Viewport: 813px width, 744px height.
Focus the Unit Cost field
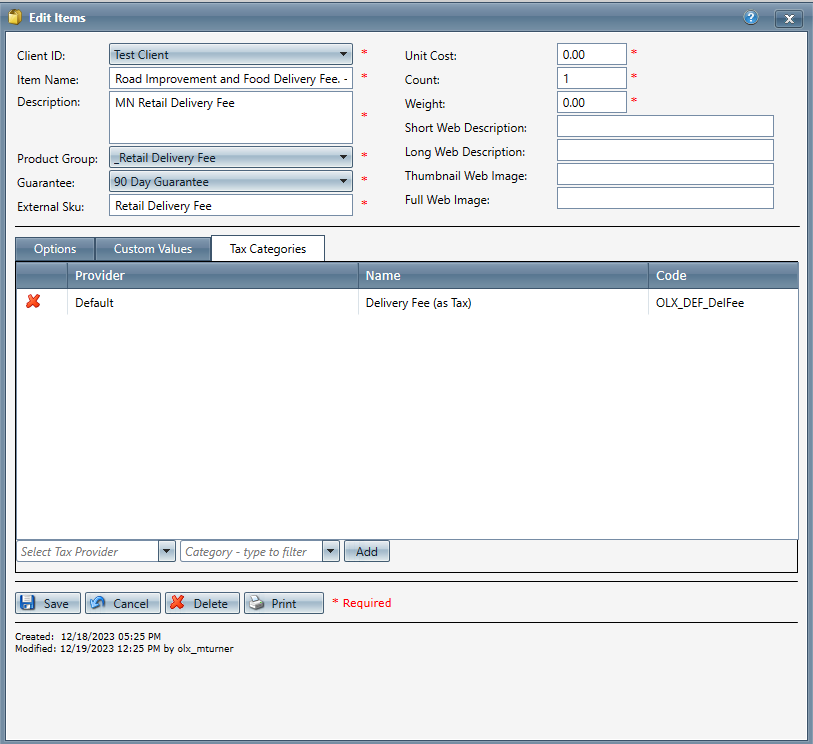pyautogui.click(x=592, y=54)
